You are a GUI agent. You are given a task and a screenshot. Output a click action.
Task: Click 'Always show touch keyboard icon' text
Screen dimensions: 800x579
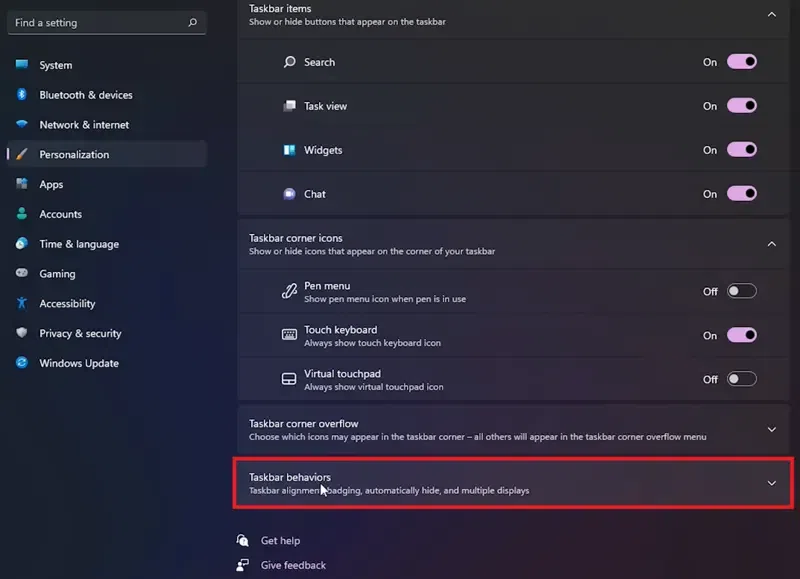[372, 343]
